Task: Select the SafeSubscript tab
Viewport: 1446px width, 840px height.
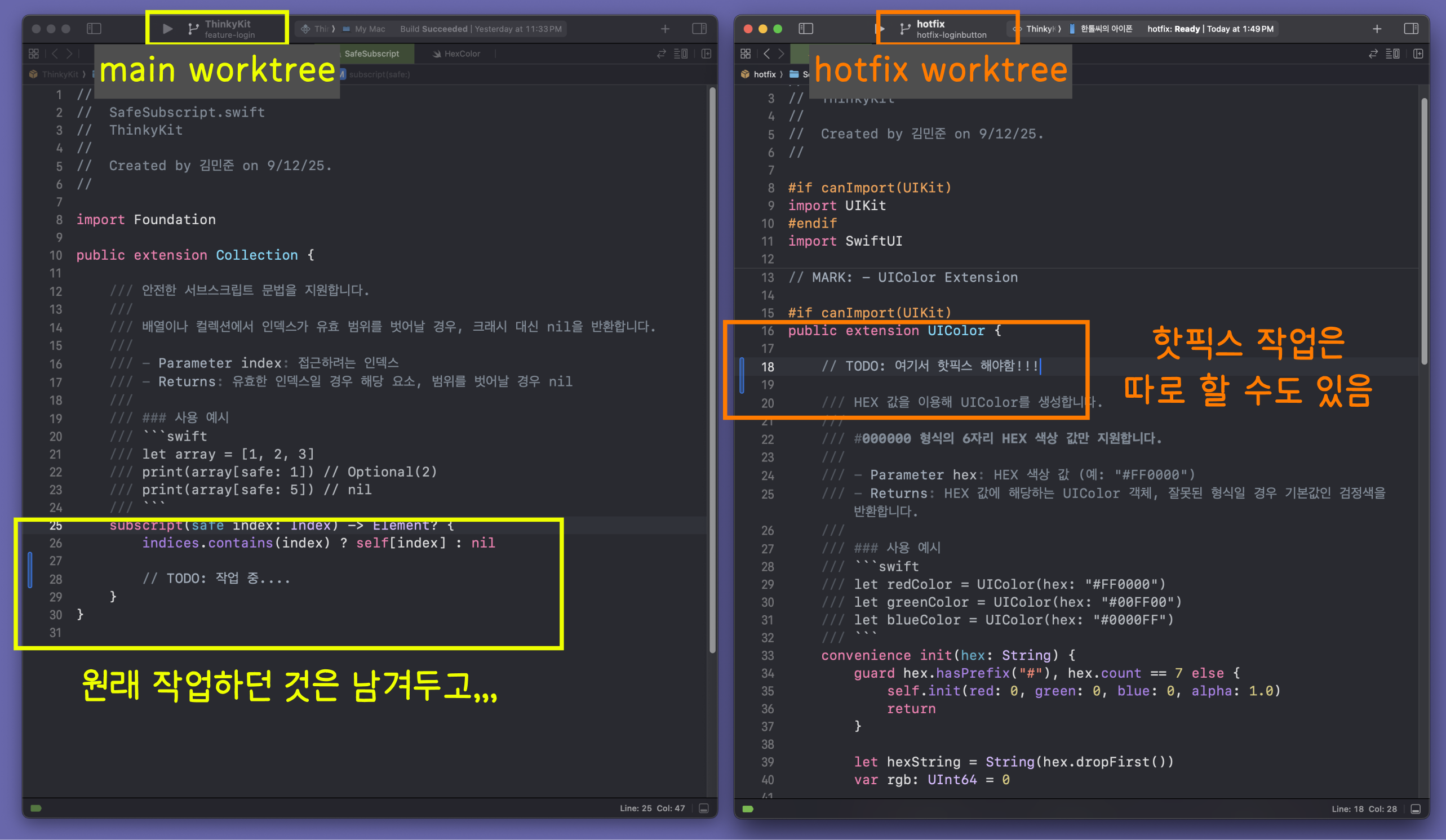Action: click(371, 54)
